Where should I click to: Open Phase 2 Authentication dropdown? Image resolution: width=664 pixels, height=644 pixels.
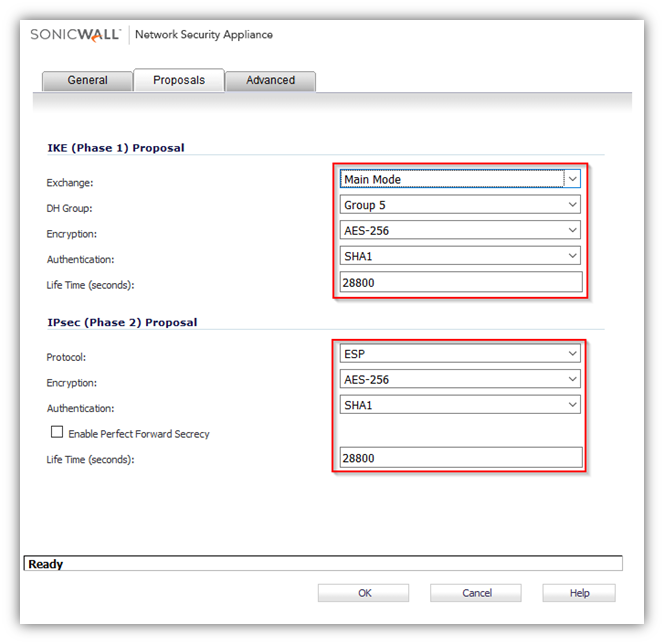coord(459,405)
